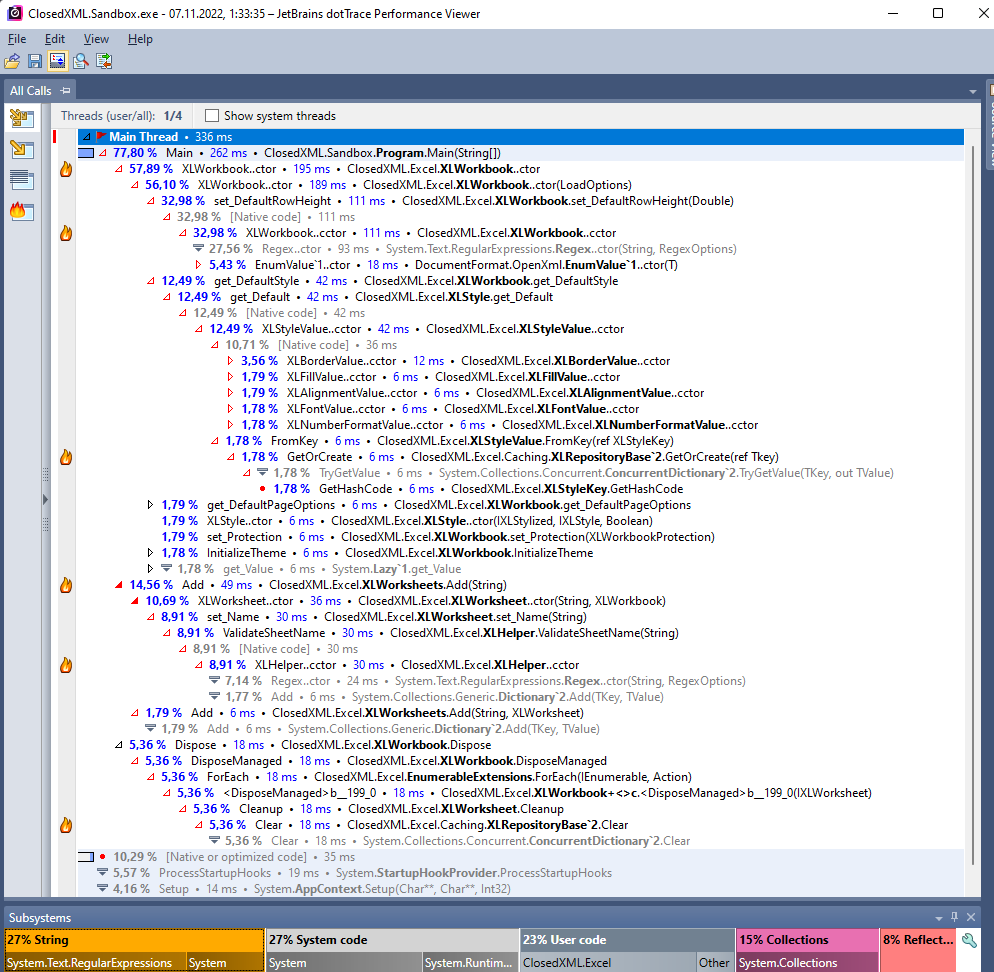Save the current snapshot
Screen dimensions: 994x972
pyautogui.click(x=34, y=60)
